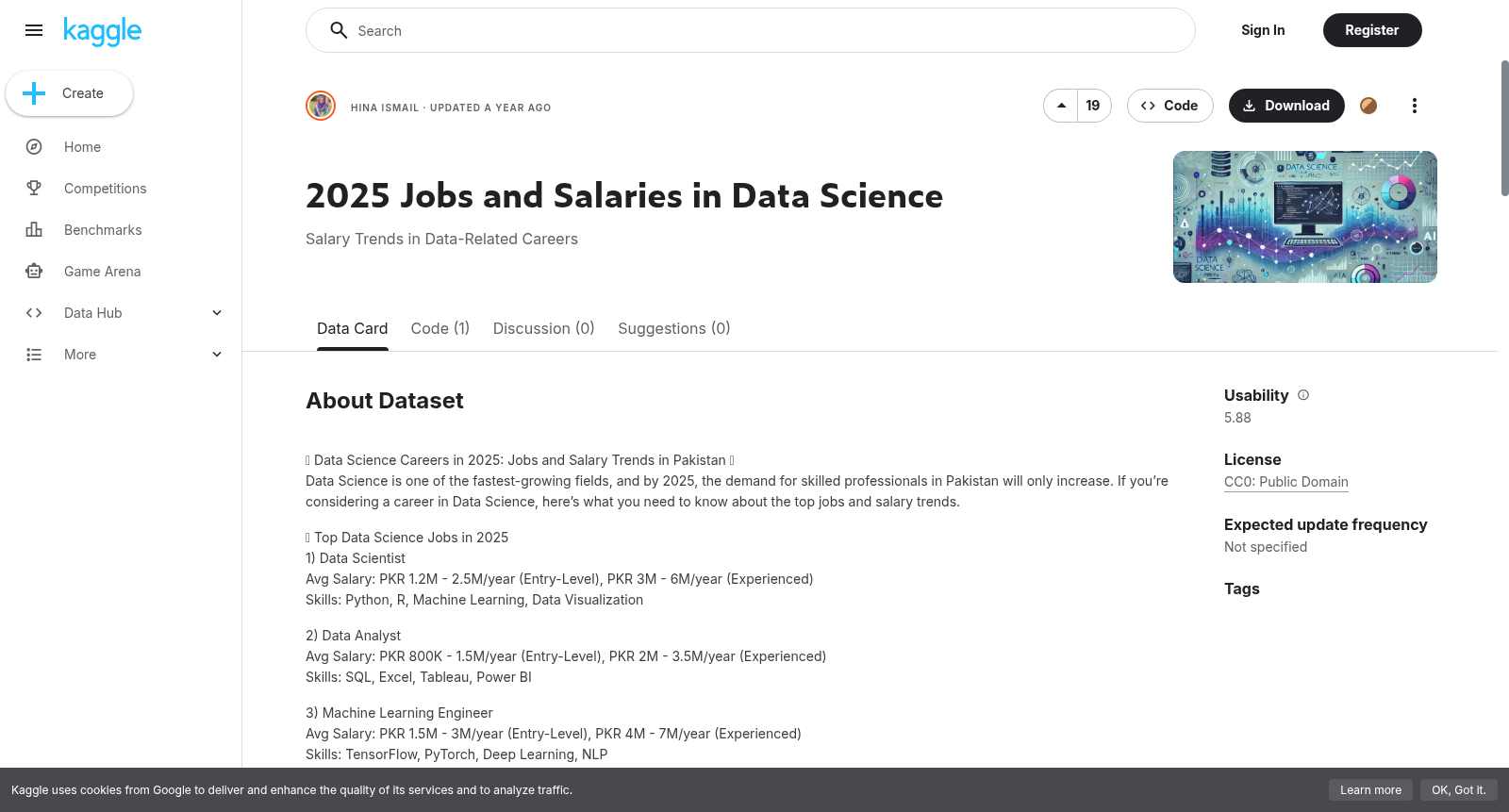Viewport: 1509px width, 812px height.
Task: Open the three-dot more options menu
Action: click(x=1414, y=106)
